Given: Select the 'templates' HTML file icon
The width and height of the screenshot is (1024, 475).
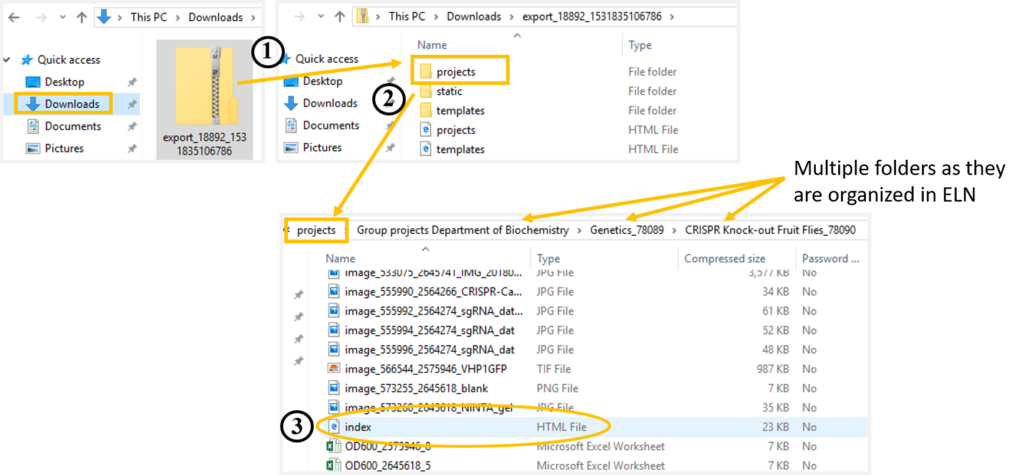Looking at the screenshot, I should [x=426, y=150].
